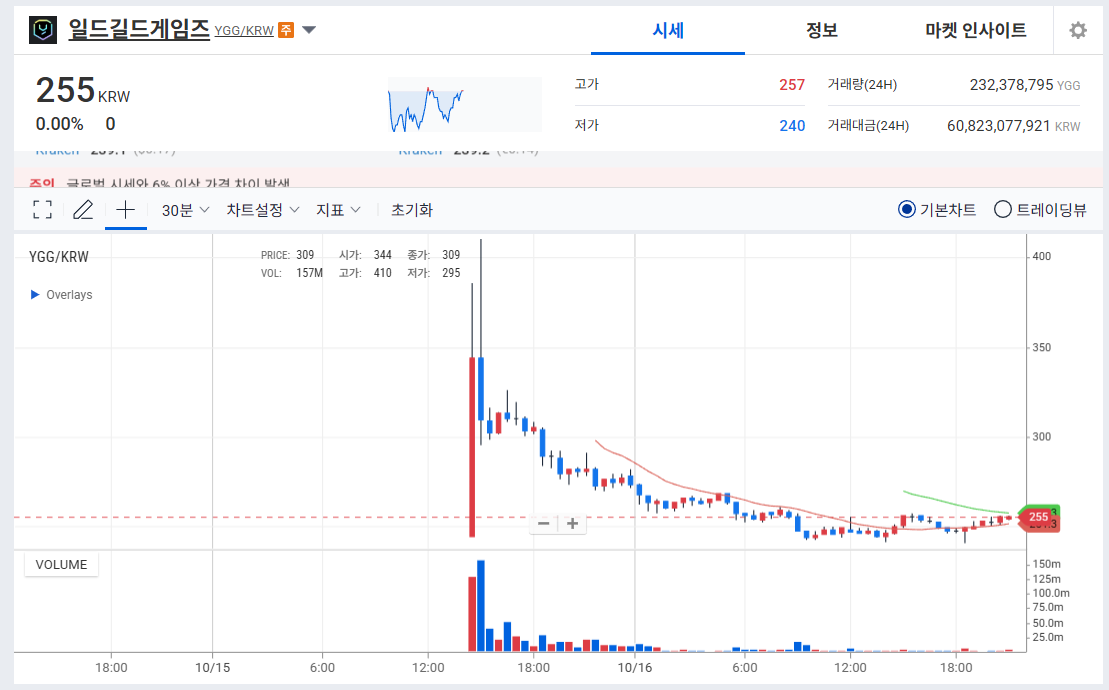Open the market pair selector arrow
Screen dimensions: 1109x690
(x=309, y=30)
